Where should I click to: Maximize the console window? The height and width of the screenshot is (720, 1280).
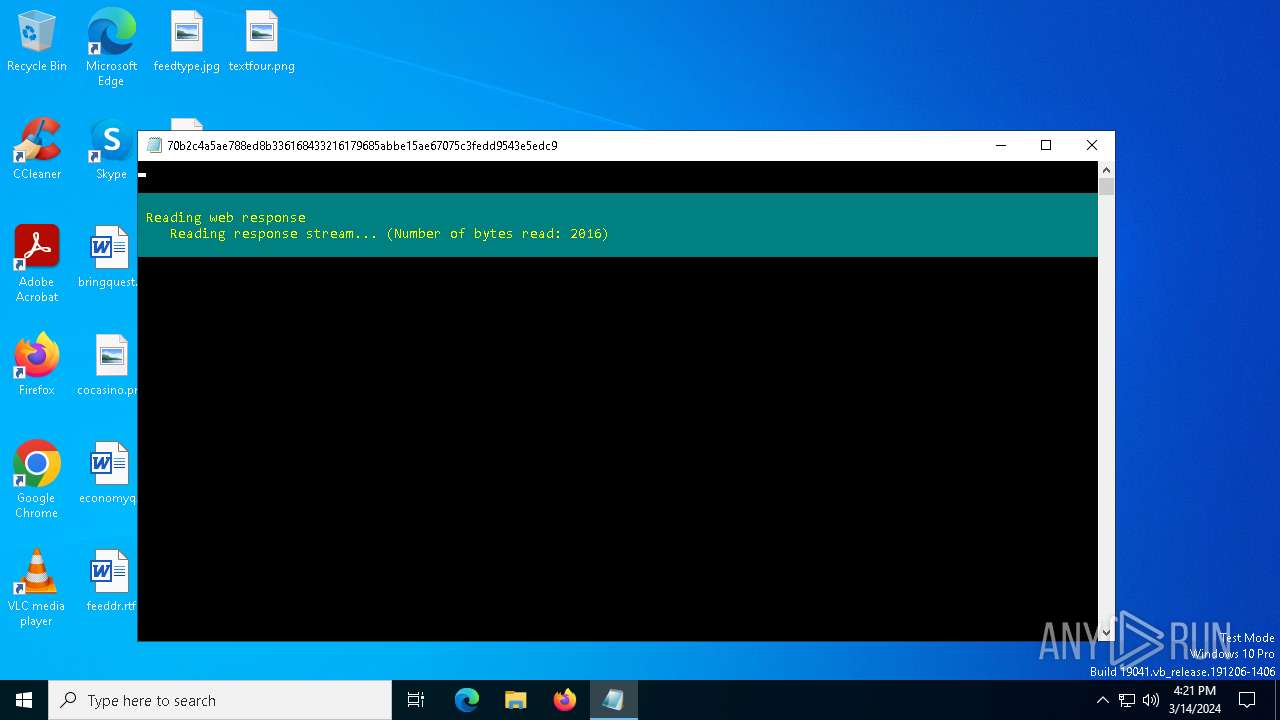tap(1046, 146)
